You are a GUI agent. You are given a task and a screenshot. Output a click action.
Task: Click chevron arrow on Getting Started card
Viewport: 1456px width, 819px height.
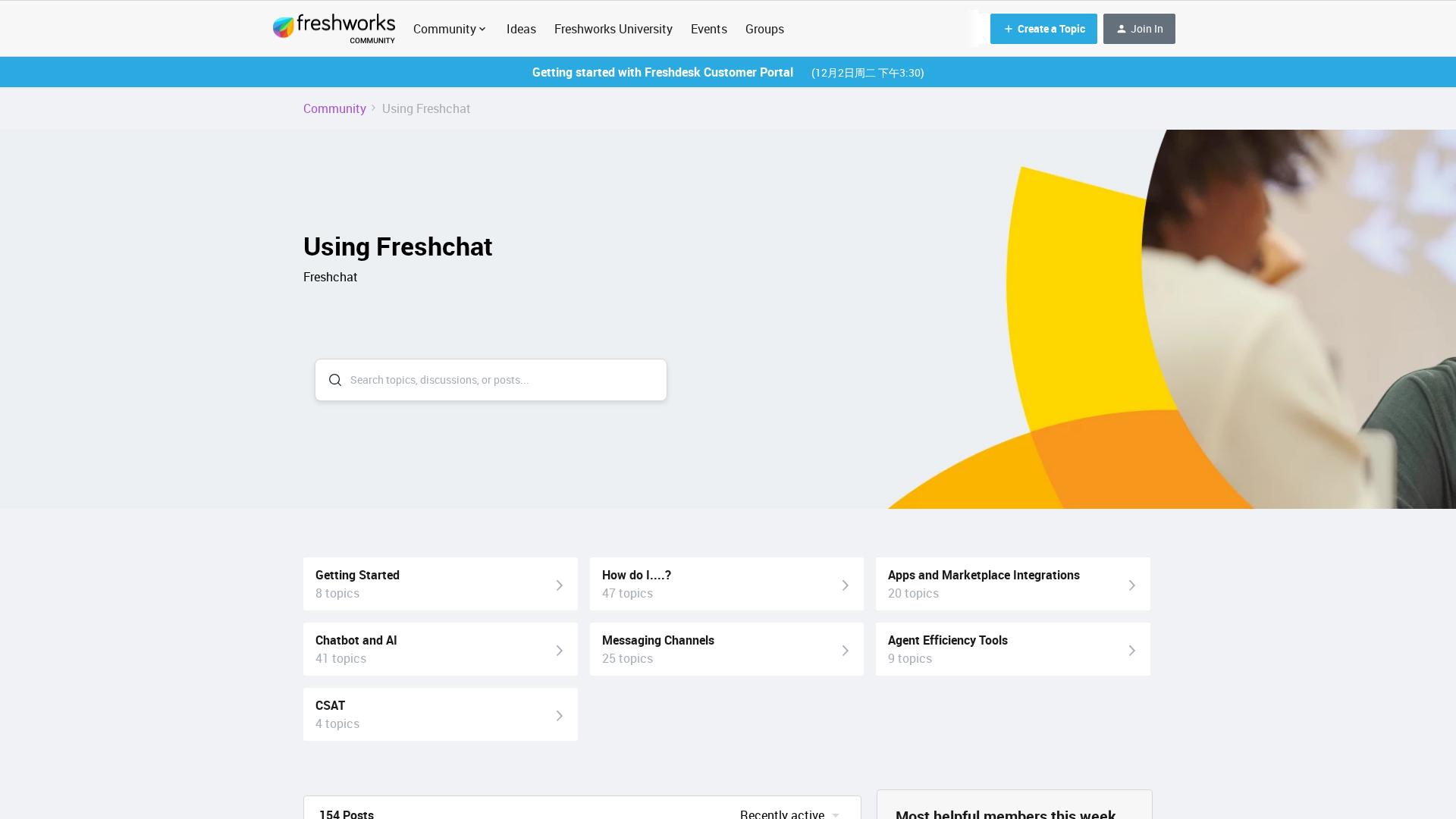coord(559,585)
